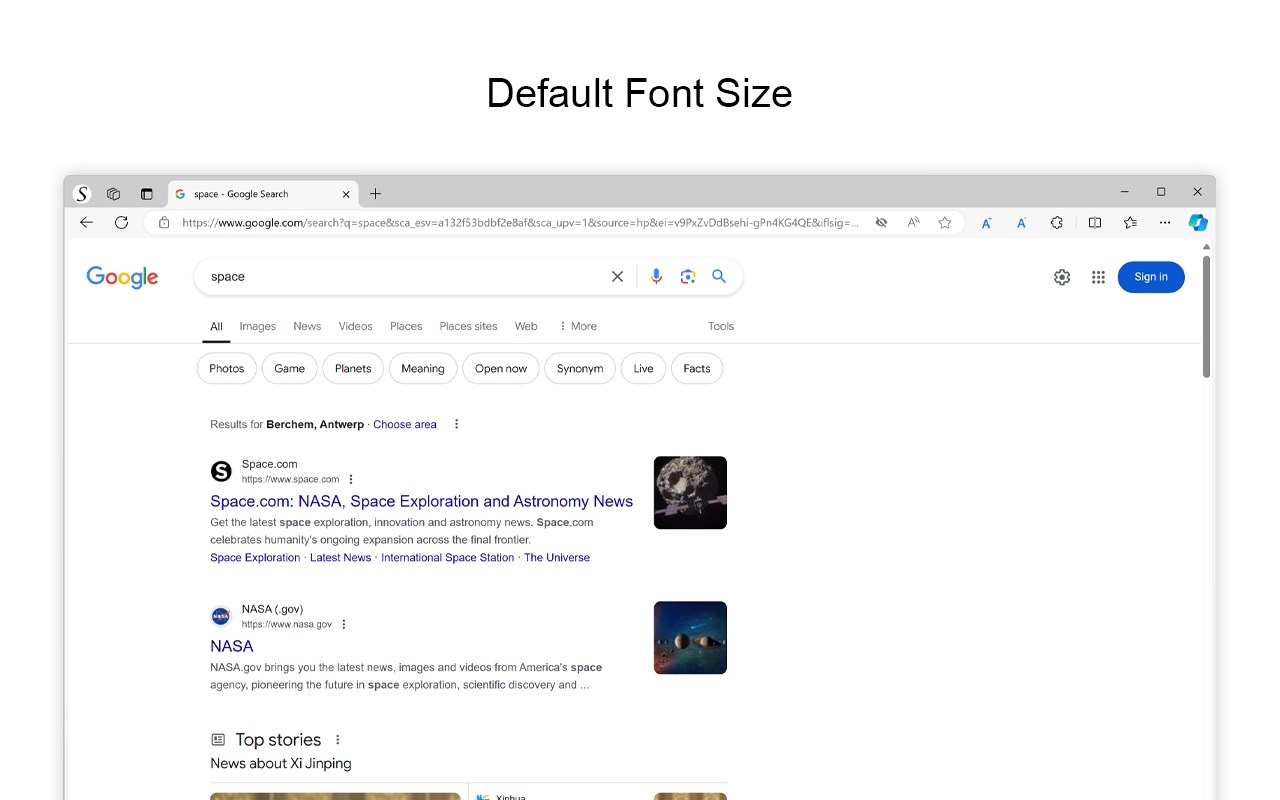The image size is (1280, 800).
Task: Click the Choose area link
Action: click(x=405, y=424)
